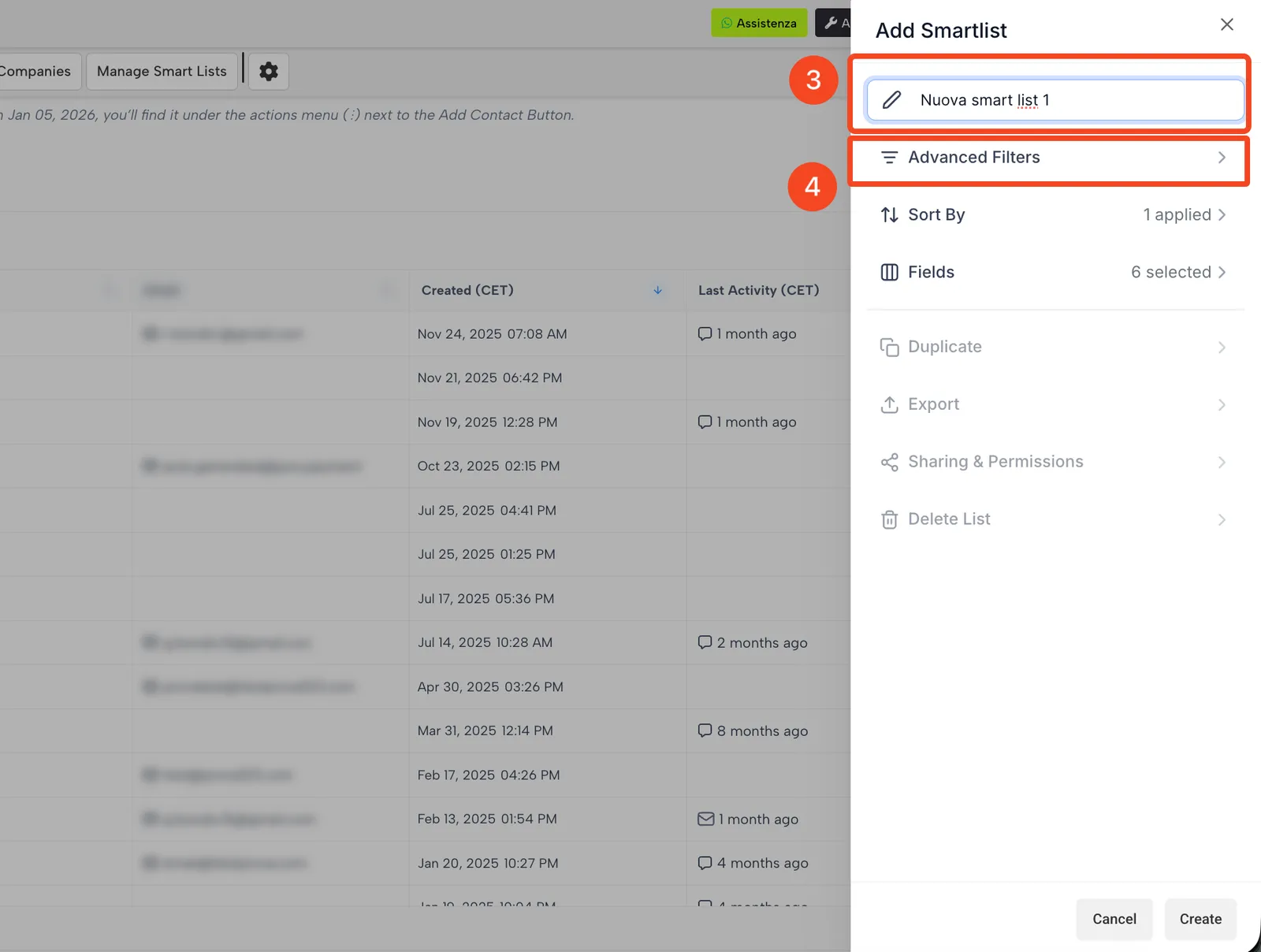
Task: Click the pencil icon beside list name
Action: click(x=891, y=100)
